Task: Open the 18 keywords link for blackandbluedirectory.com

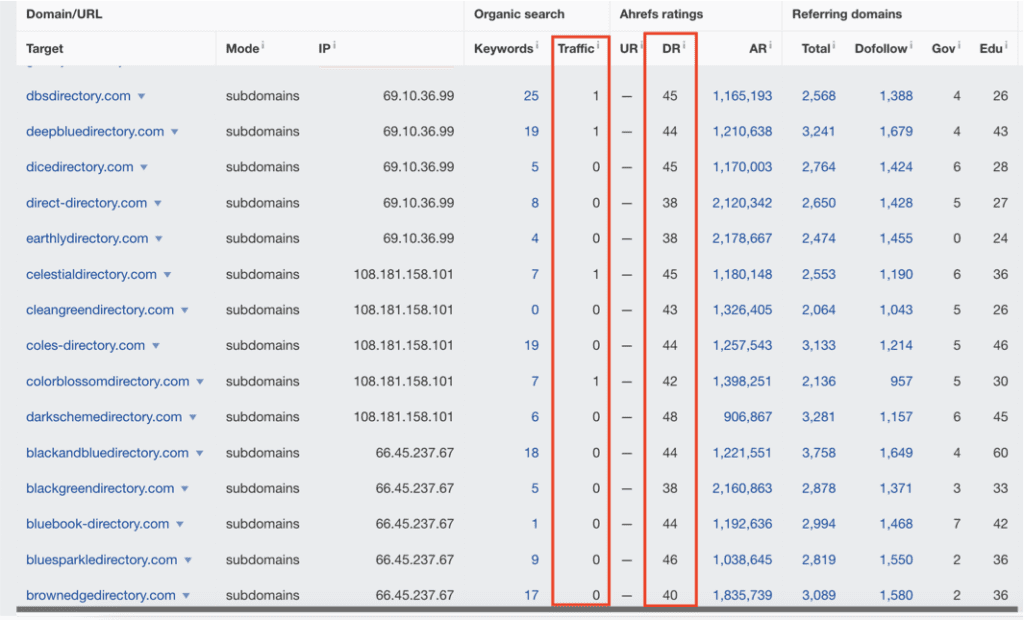Action: (532, 453)
